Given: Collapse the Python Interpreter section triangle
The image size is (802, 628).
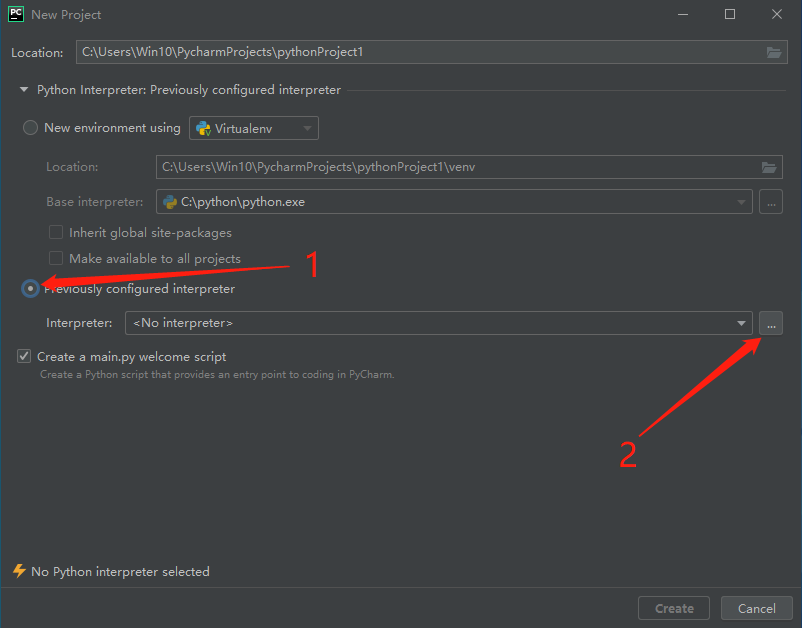Looking at the screenshot, I should coord(24,89).
